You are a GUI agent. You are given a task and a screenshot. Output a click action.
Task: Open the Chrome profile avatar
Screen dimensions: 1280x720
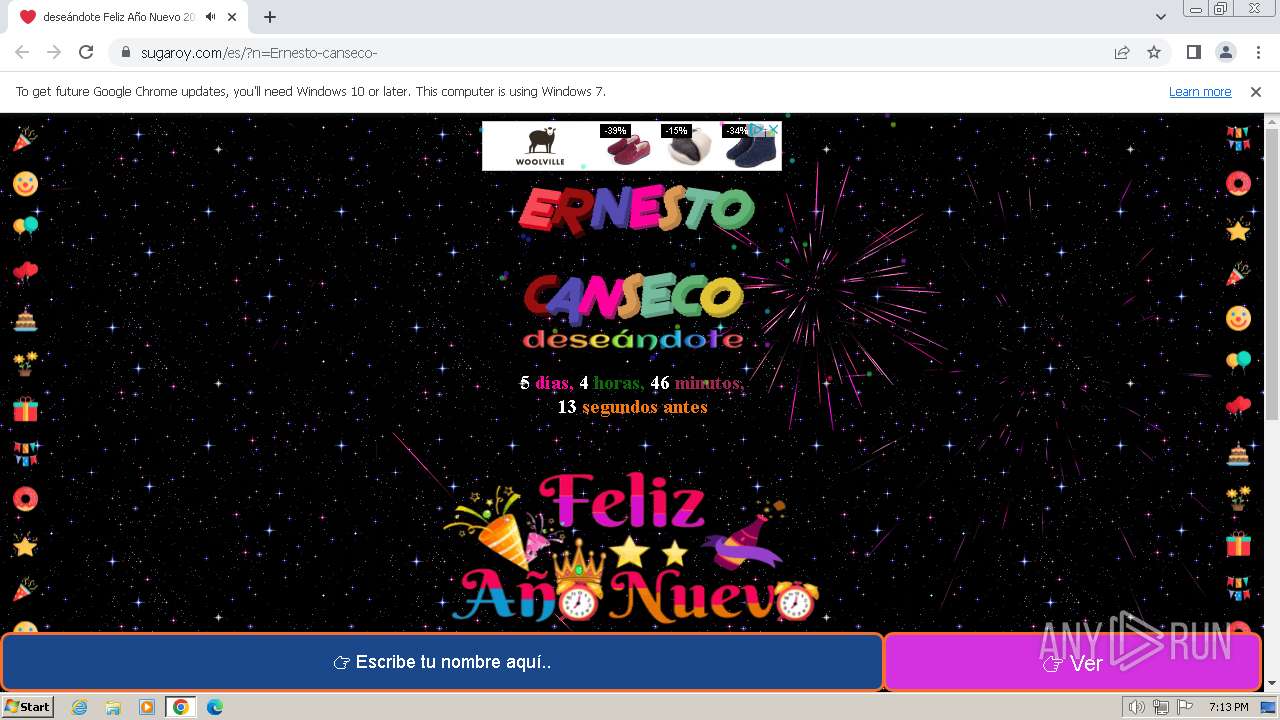[x=1226, y=52]
